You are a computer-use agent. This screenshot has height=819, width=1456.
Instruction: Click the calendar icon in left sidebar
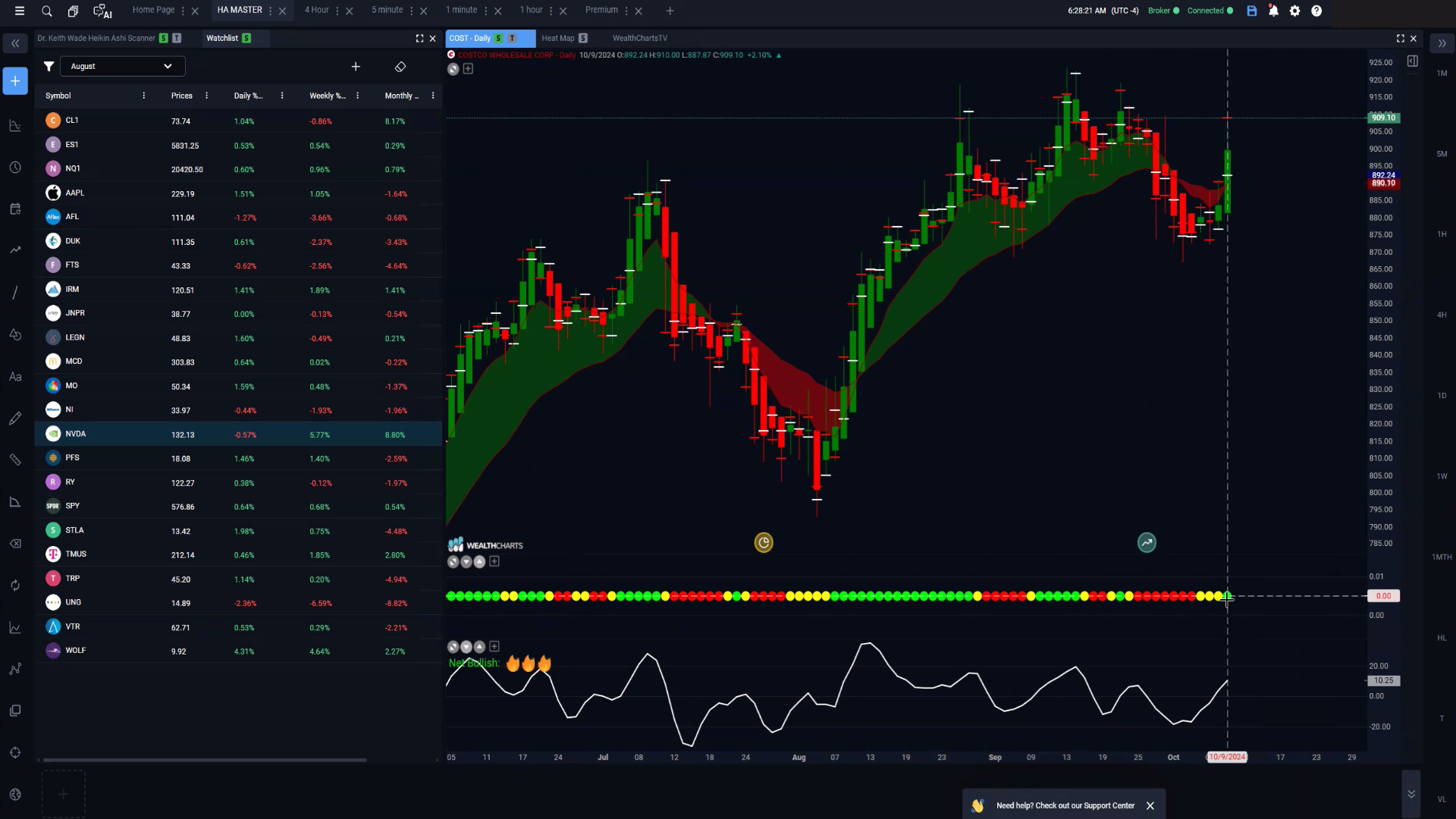pyautogui.click(x=15, y=209)
